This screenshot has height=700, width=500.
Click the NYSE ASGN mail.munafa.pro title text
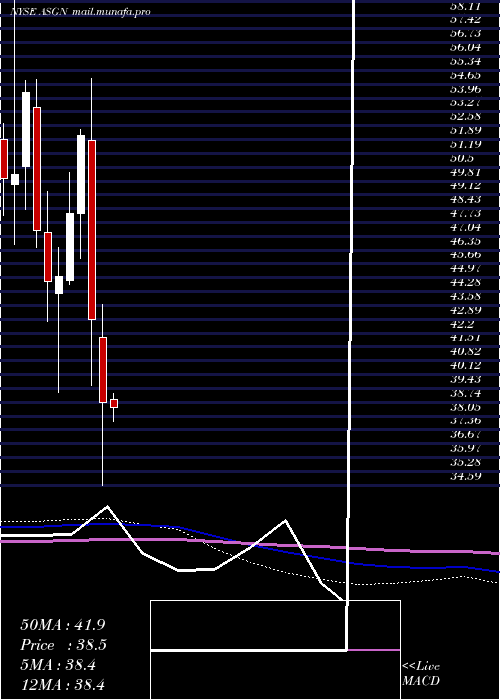pyautogui.click(x=80, y=12)
